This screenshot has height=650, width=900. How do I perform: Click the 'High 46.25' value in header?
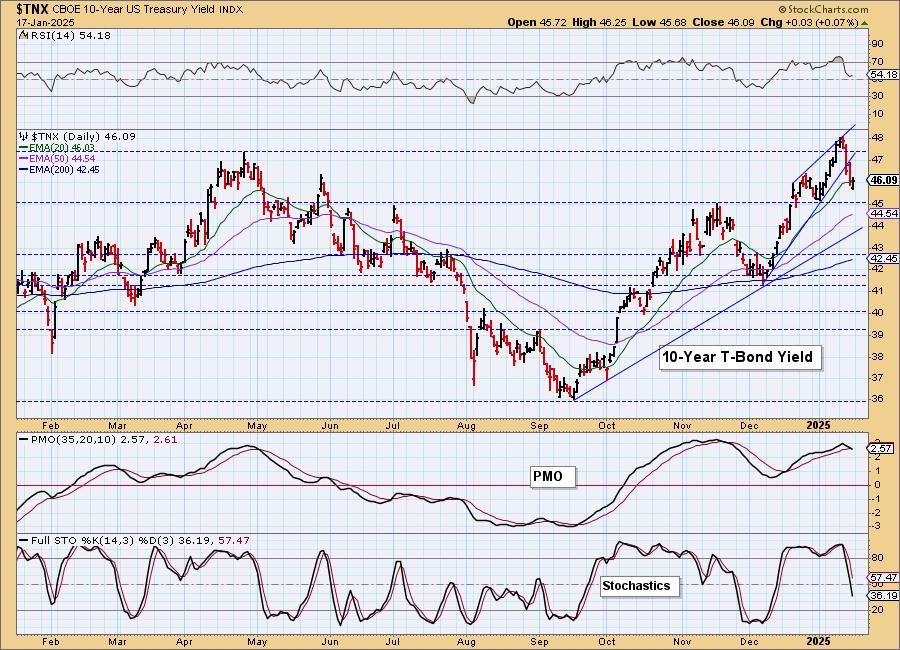point(599,22)
